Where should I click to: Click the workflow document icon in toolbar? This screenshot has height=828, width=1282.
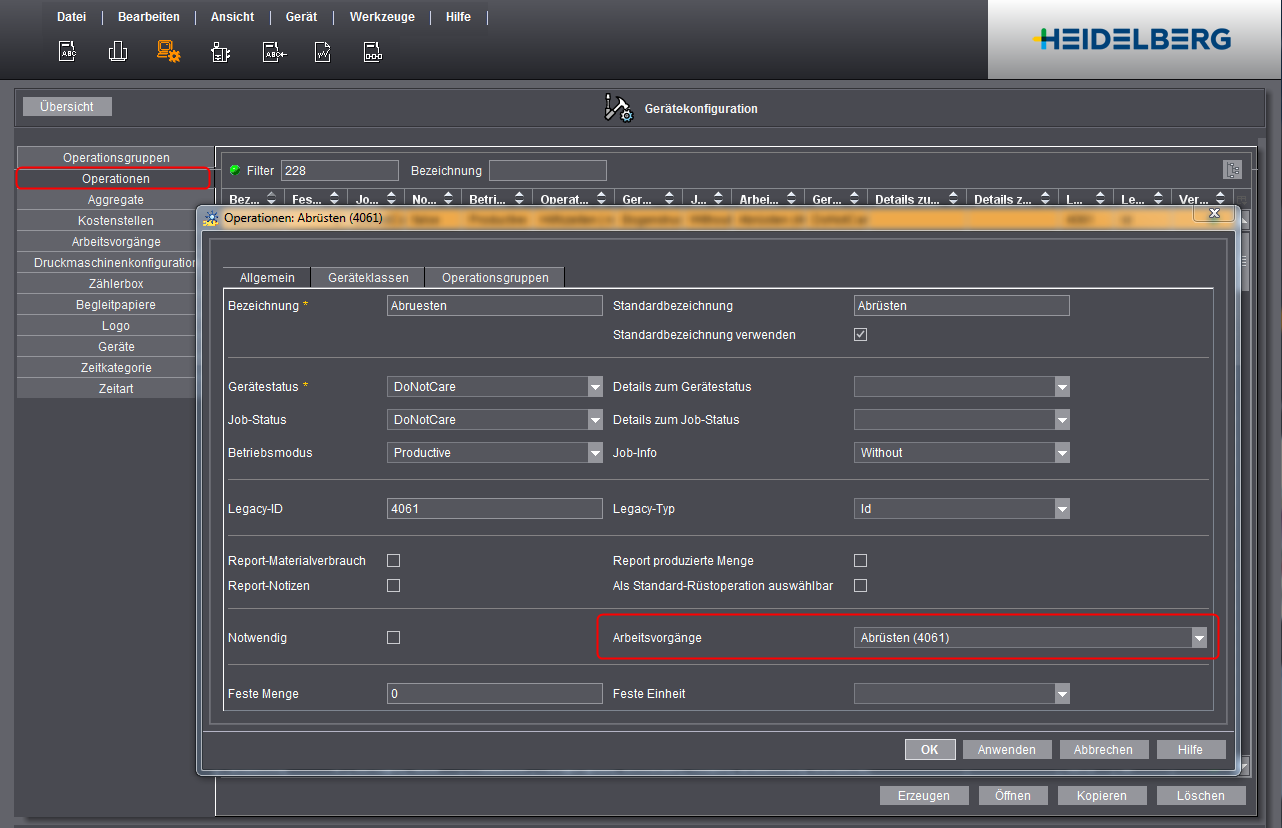[x=372, y=52]
